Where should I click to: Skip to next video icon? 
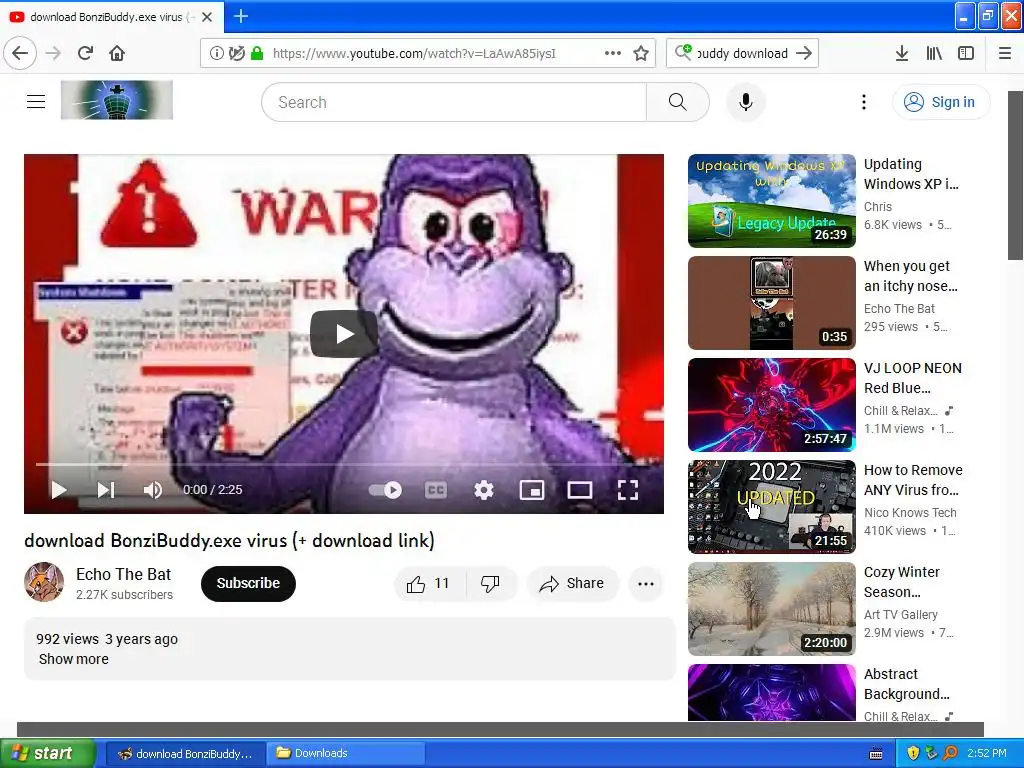pyautogui.click(x=106, y=490)
